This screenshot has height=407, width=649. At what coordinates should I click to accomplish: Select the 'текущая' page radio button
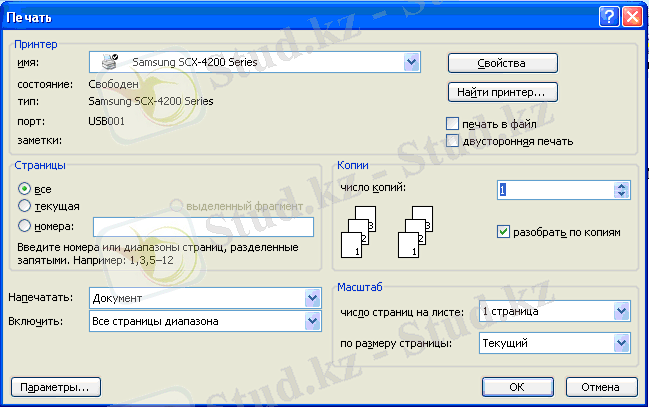coord(24,206)
